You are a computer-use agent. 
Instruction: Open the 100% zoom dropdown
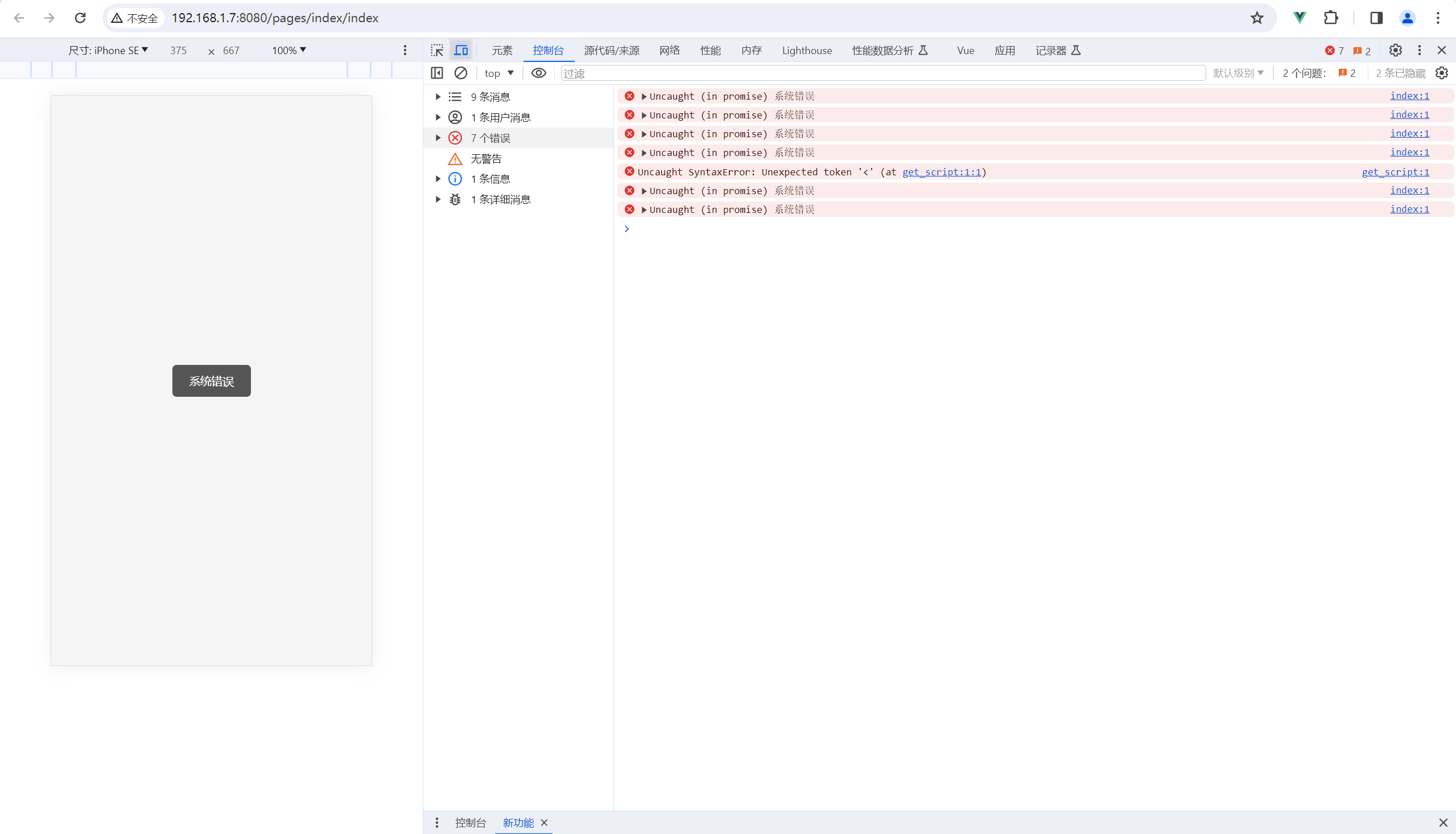pos(289,51)
